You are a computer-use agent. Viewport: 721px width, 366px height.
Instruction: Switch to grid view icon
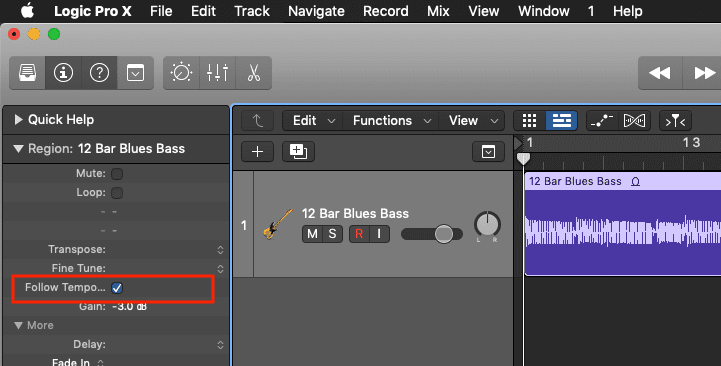(529, 120)
